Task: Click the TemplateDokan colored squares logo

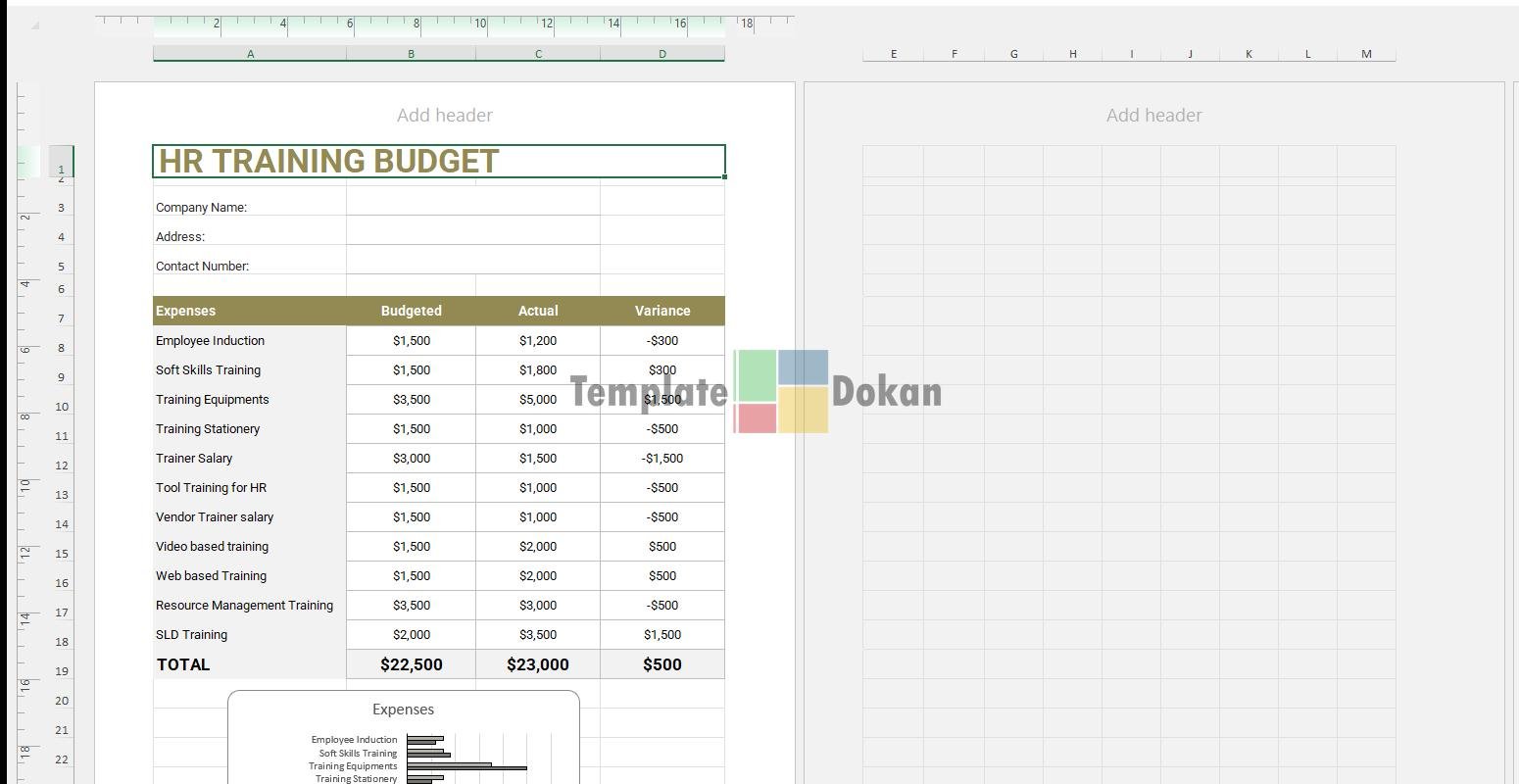Action: (x=781, y=391)
